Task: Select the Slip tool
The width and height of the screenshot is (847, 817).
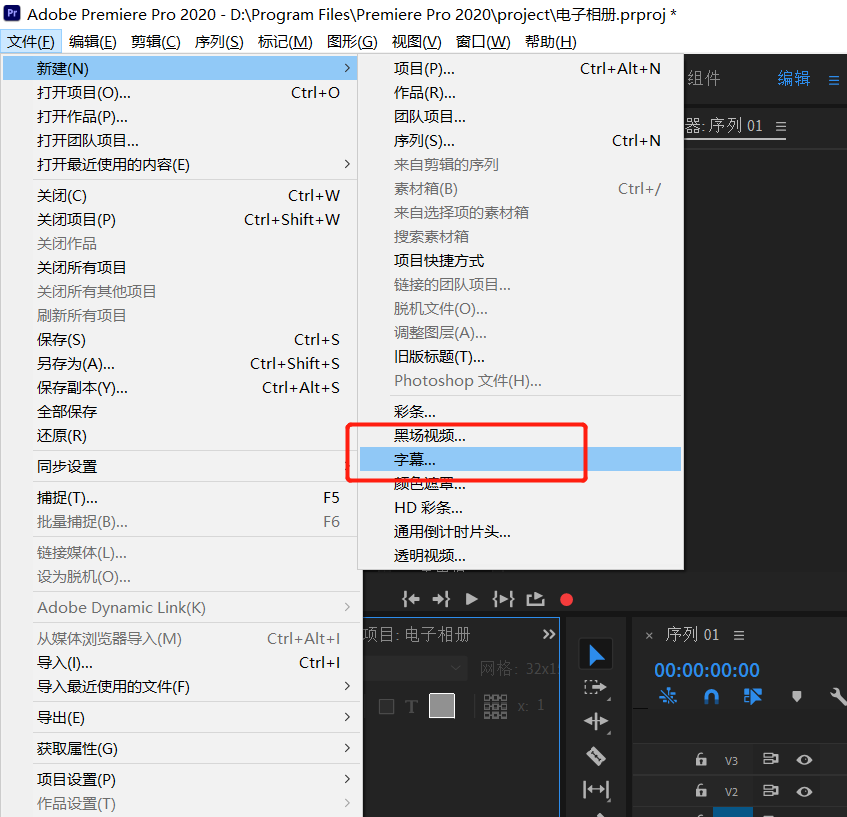Action: click(x=596, y=789)
